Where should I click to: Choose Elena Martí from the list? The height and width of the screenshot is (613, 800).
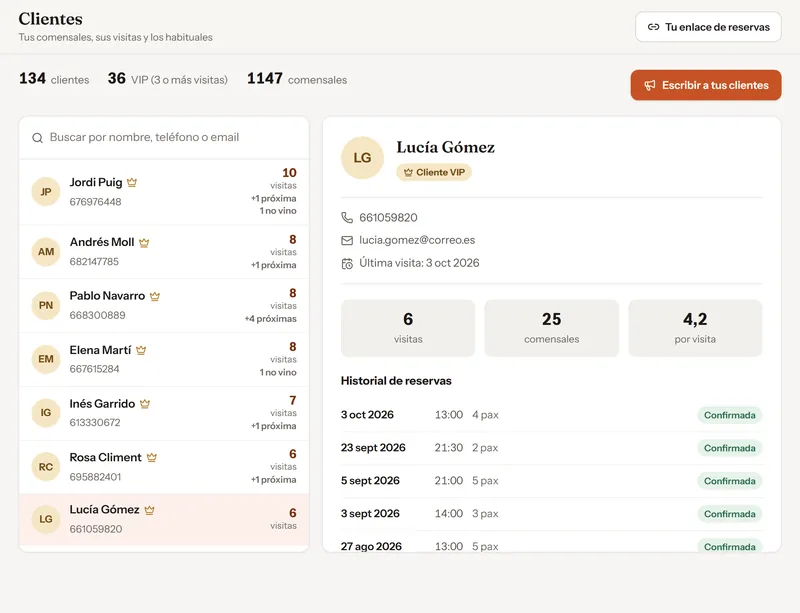click(164, 359)
